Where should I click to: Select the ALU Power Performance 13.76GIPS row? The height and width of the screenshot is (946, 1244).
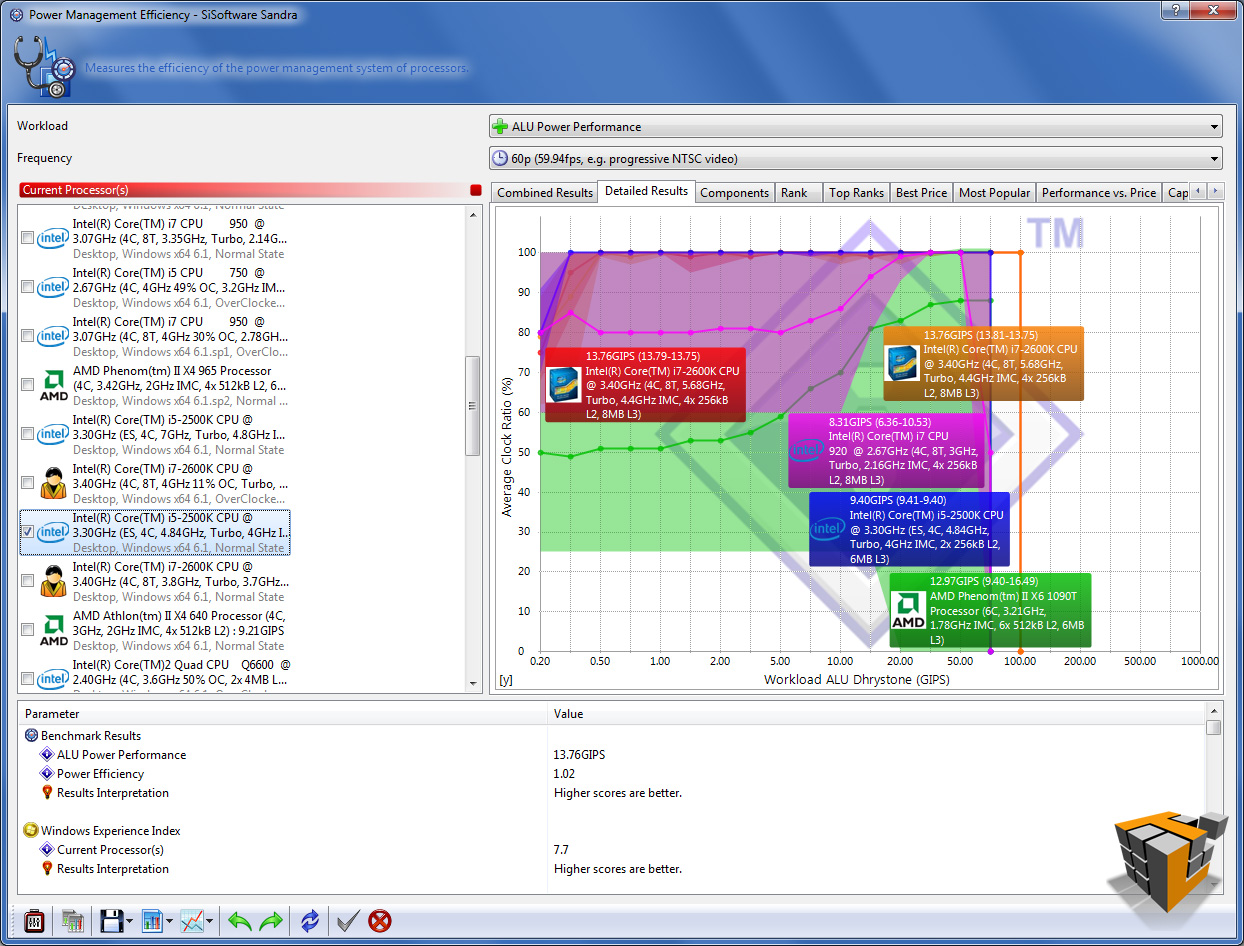[612, 755]
